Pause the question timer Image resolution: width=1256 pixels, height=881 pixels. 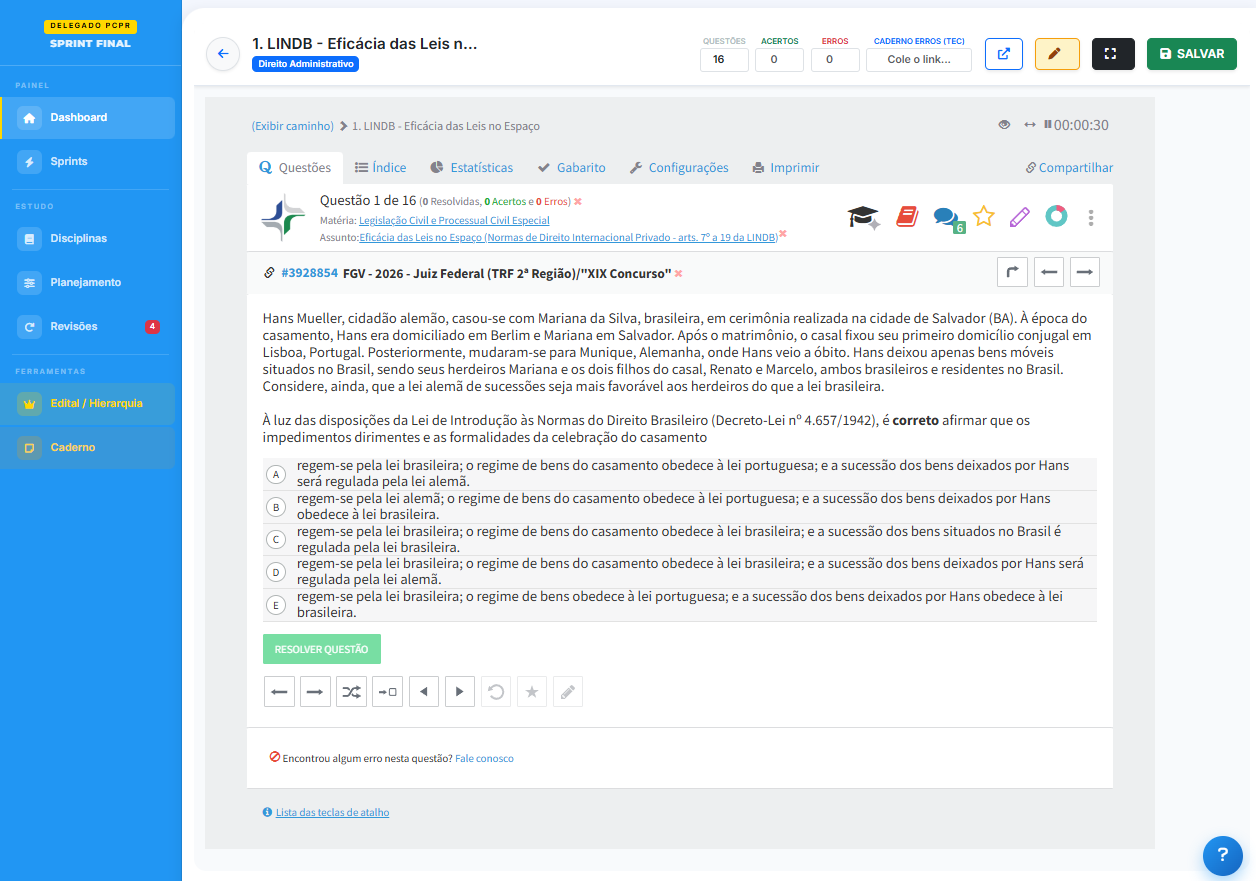[x=1047, y=125]
